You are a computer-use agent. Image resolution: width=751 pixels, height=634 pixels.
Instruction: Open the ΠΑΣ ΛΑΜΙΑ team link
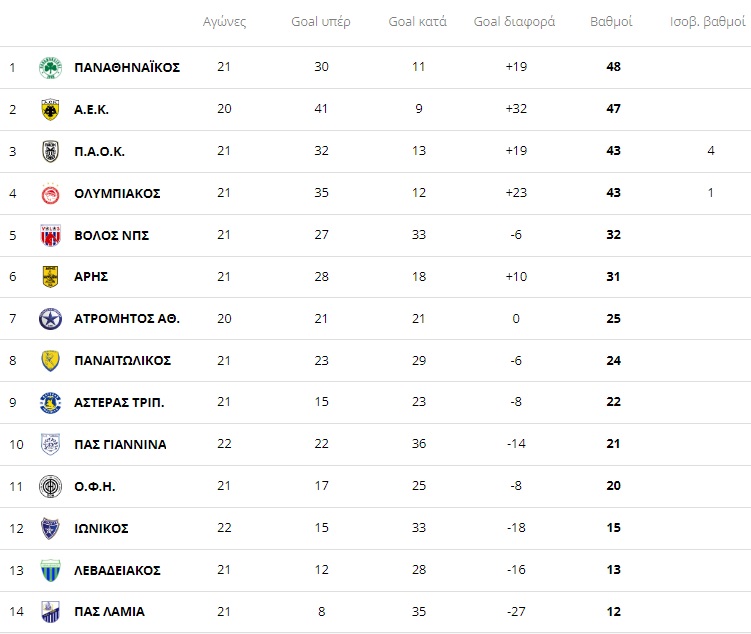(x=109, y=612)
